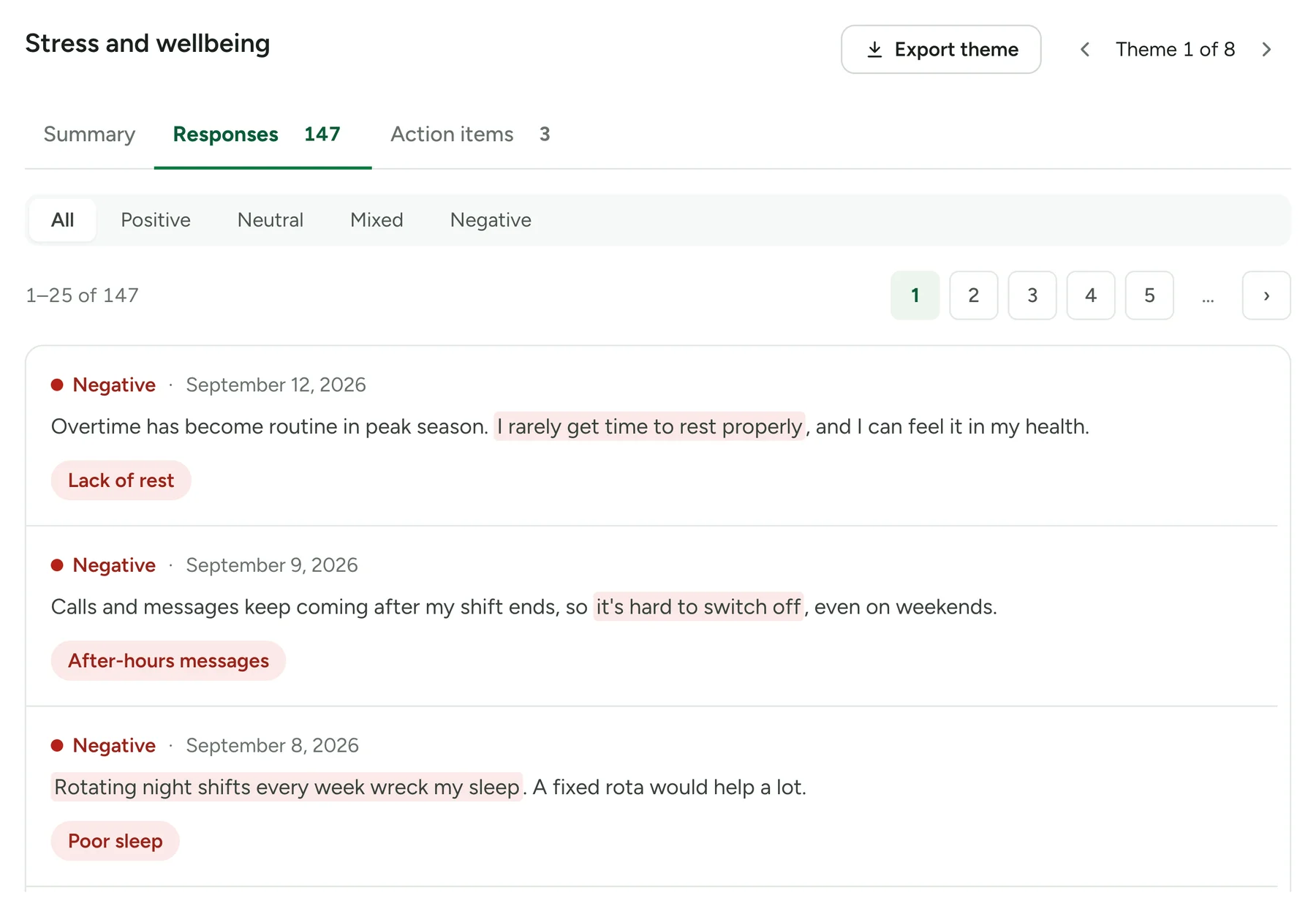Click the 'Poor sleep' tag
Viewport: 1316px width, 898px height.
(115, 841)
